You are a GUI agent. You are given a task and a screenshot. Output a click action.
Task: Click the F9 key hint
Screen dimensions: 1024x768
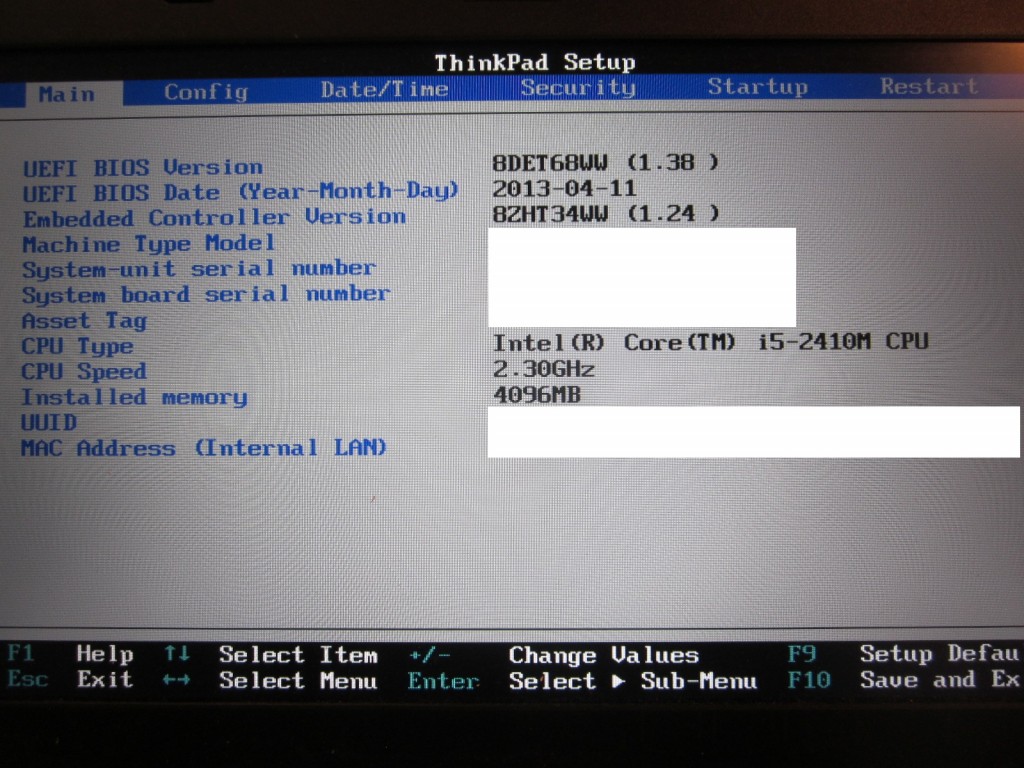802,654
